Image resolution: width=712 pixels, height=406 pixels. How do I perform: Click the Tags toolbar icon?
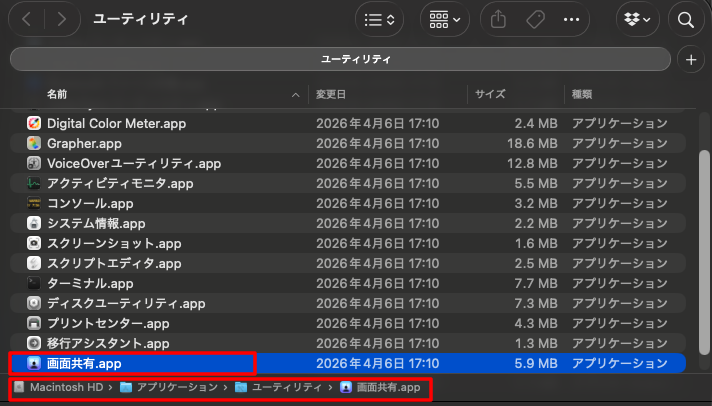click(535, 19)
